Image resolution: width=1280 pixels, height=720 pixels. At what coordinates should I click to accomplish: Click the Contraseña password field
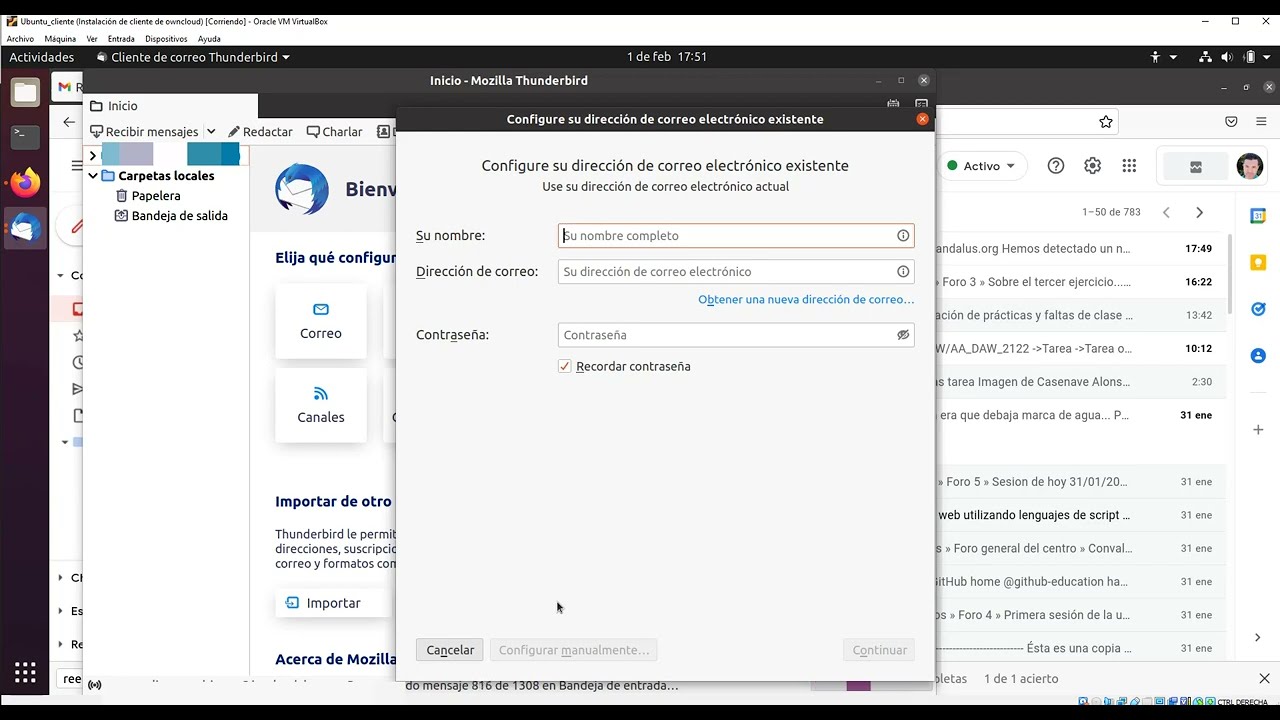point(736,335)
